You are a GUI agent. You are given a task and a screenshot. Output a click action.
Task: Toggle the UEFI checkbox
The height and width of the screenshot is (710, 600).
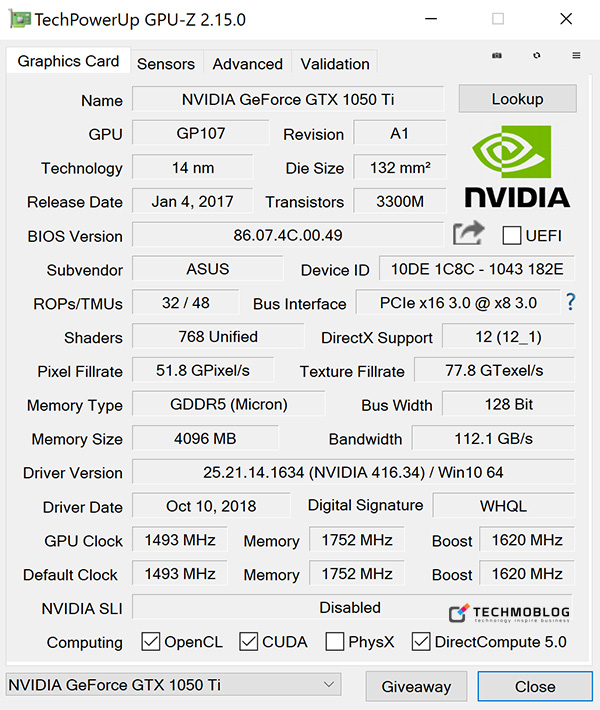512,236
